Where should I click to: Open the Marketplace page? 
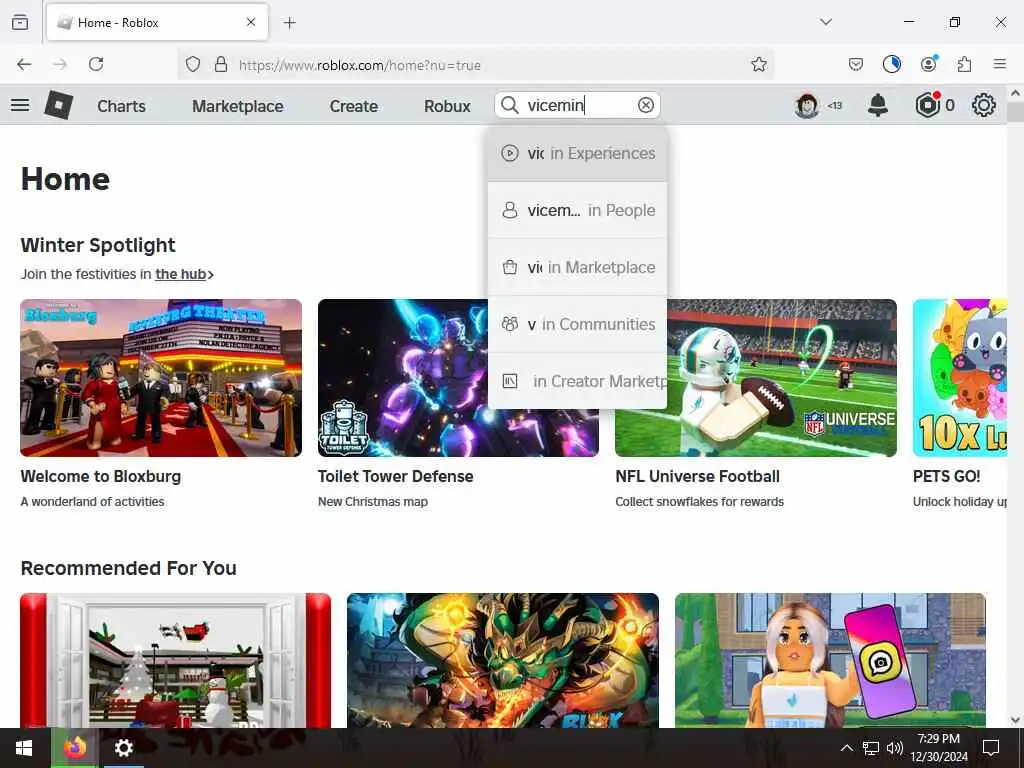(238, 106)
